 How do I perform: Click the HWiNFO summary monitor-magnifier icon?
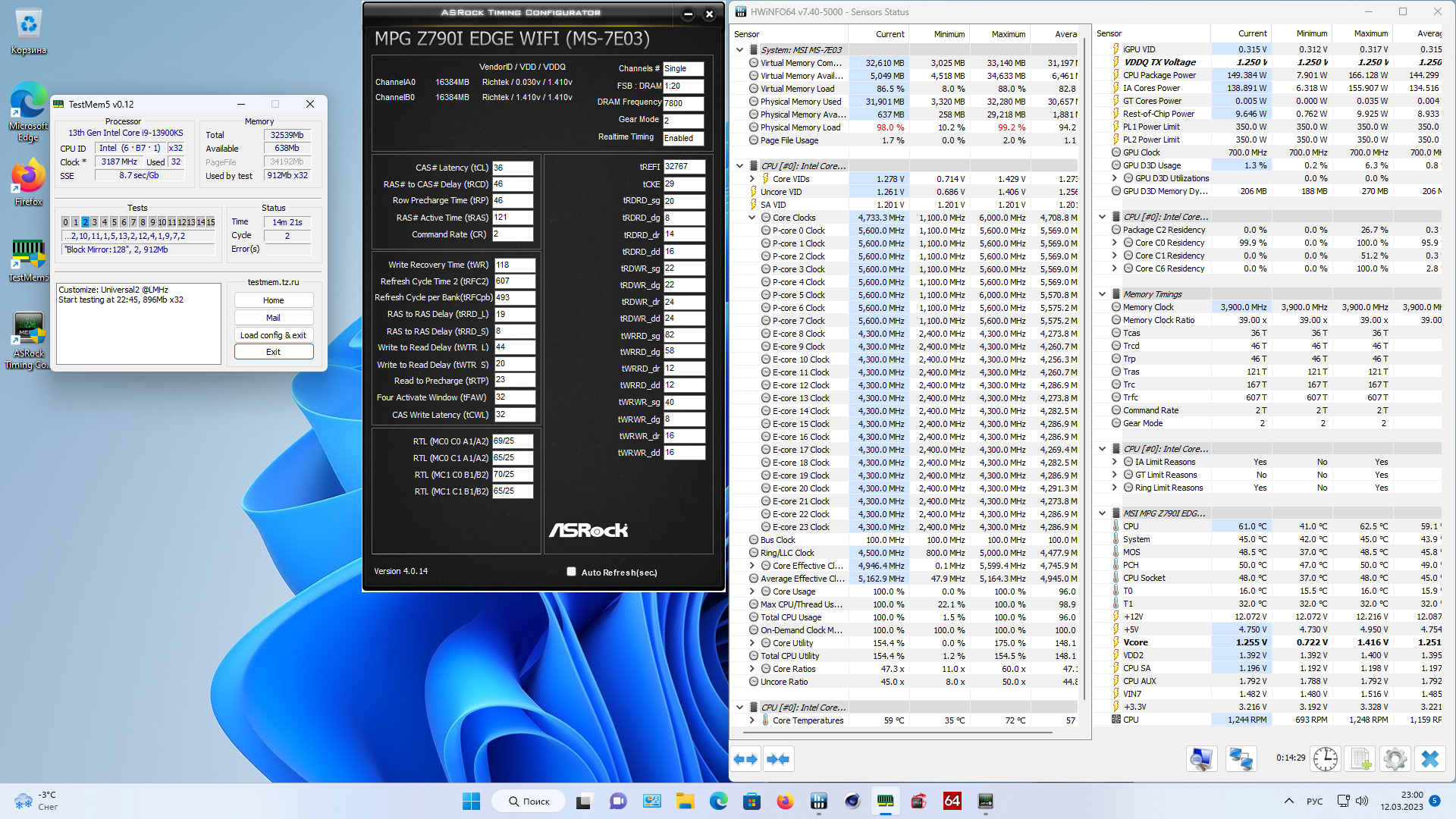pos(1202,759)
